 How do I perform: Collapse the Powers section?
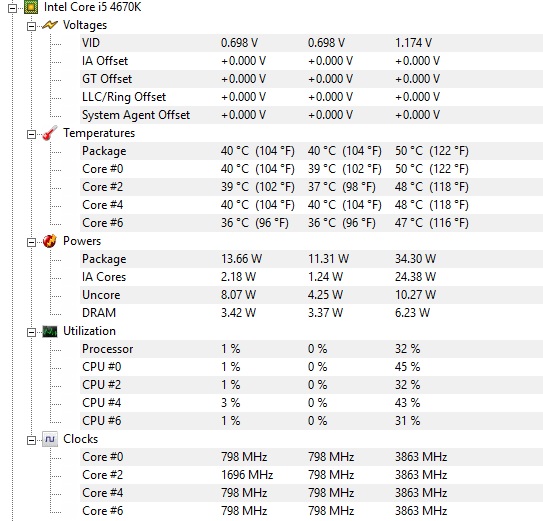click(x=31, y=242)
